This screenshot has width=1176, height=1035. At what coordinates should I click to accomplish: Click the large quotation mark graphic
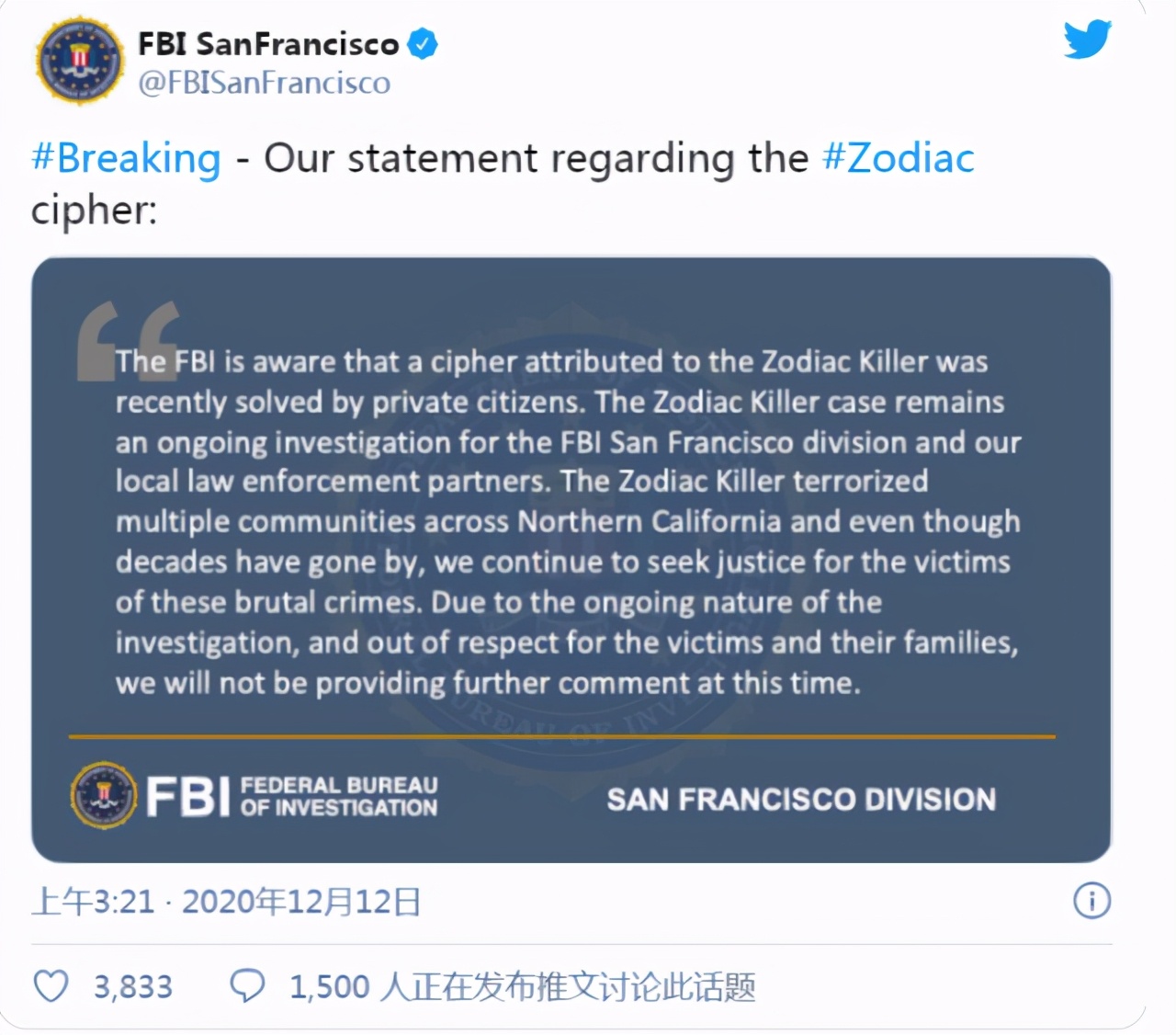click(x=129, y=338)
